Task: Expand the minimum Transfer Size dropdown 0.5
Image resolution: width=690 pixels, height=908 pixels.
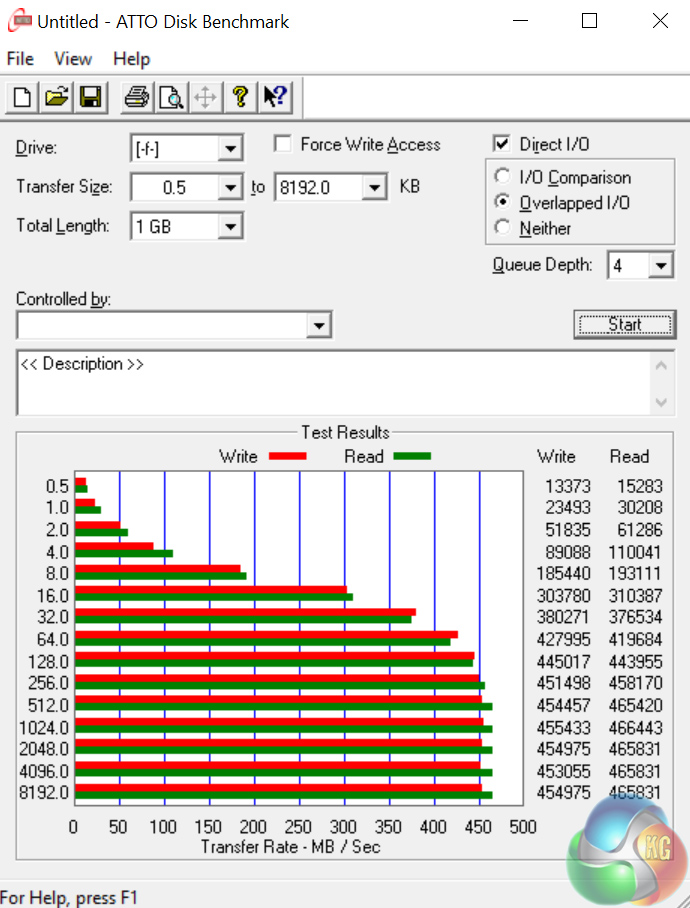Action: (x=230, y=188)
